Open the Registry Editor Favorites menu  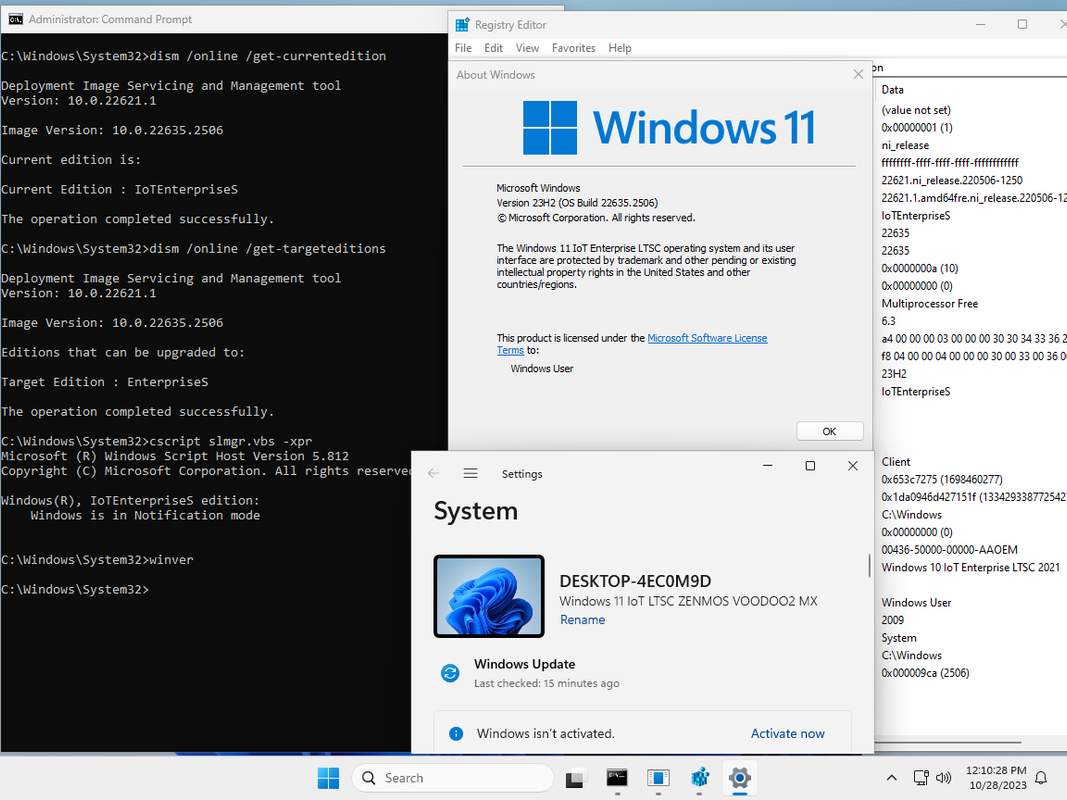(574, 48)
